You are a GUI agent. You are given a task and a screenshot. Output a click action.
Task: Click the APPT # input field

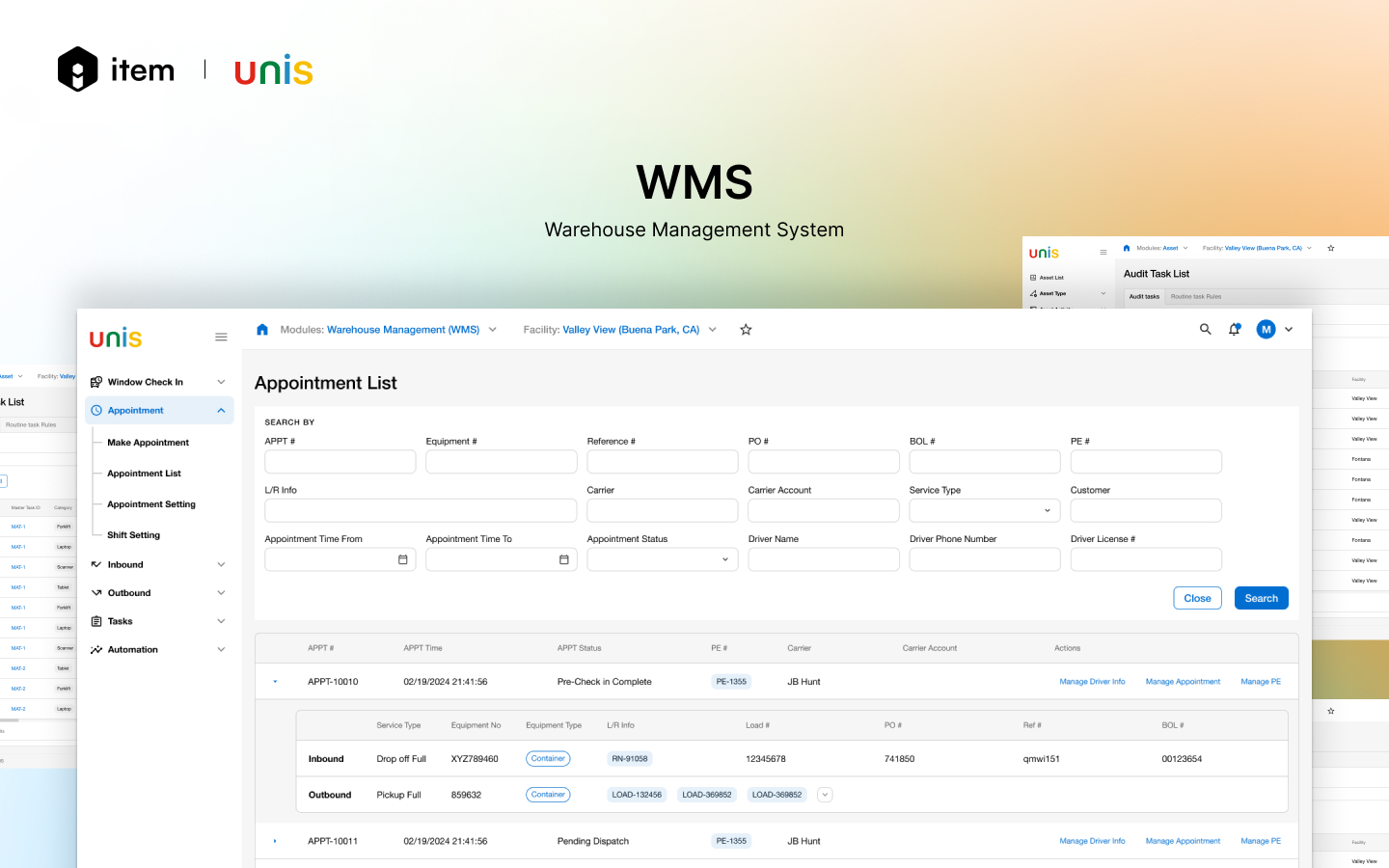pyautogui.click(x=340, y=462)
